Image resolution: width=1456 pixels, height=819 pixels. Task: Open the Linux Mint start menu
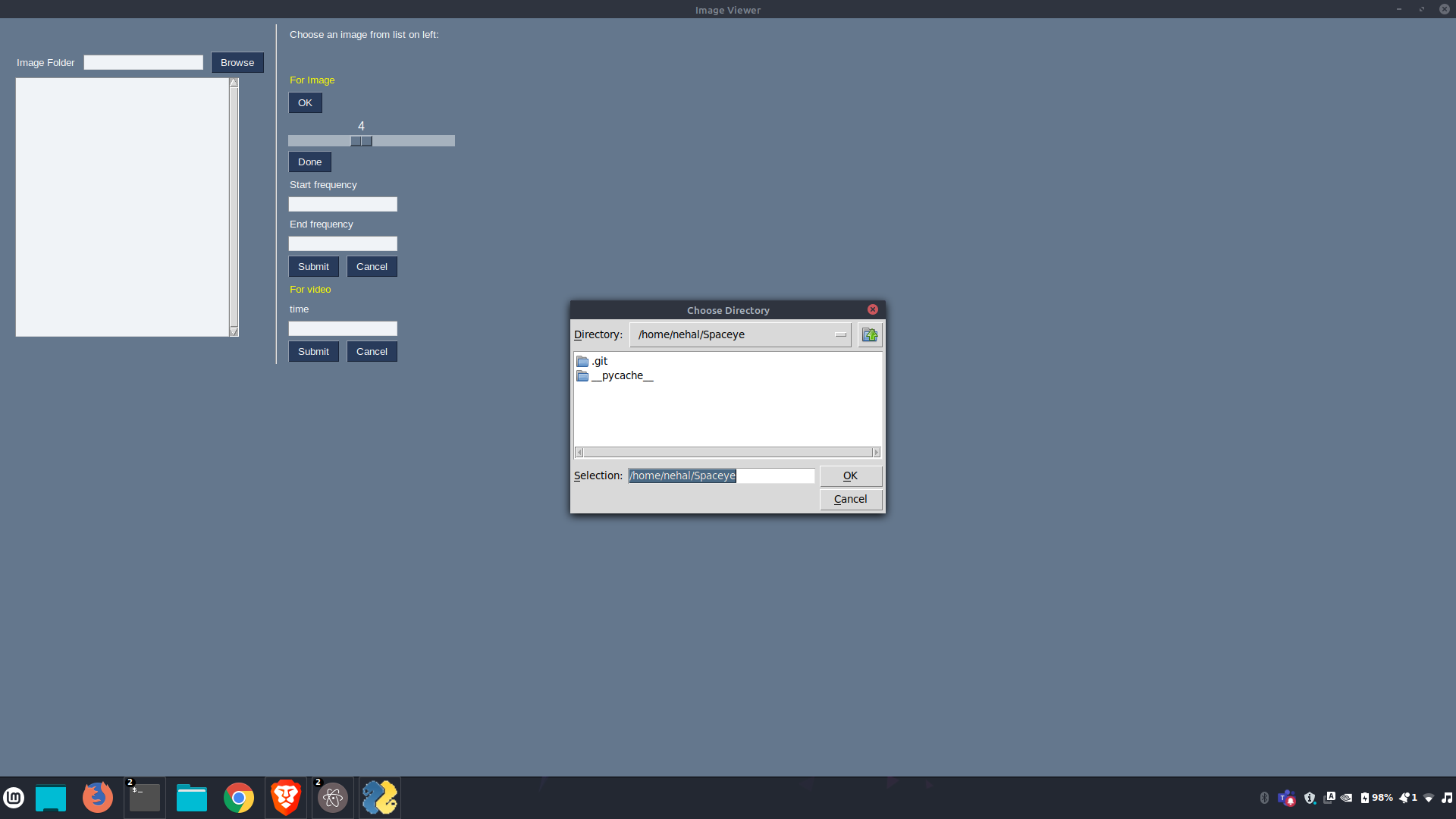14,798
